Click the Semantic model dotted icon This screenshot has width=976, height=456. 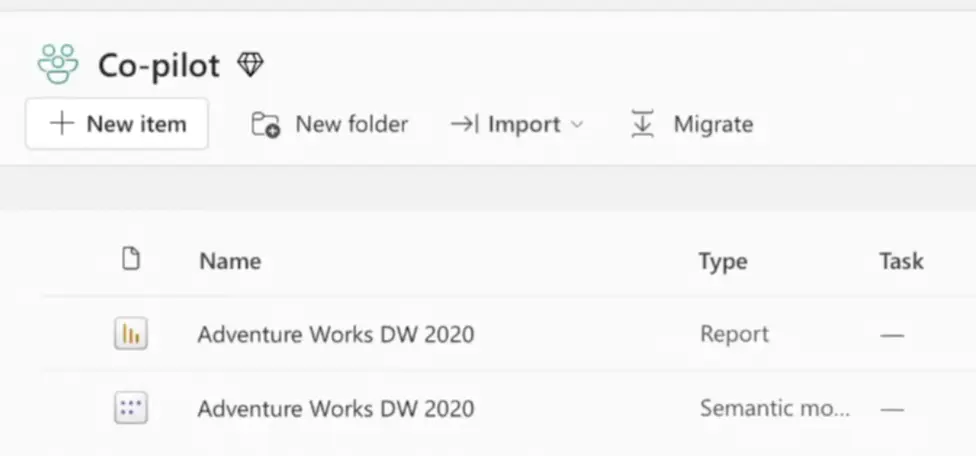(130, 408)
